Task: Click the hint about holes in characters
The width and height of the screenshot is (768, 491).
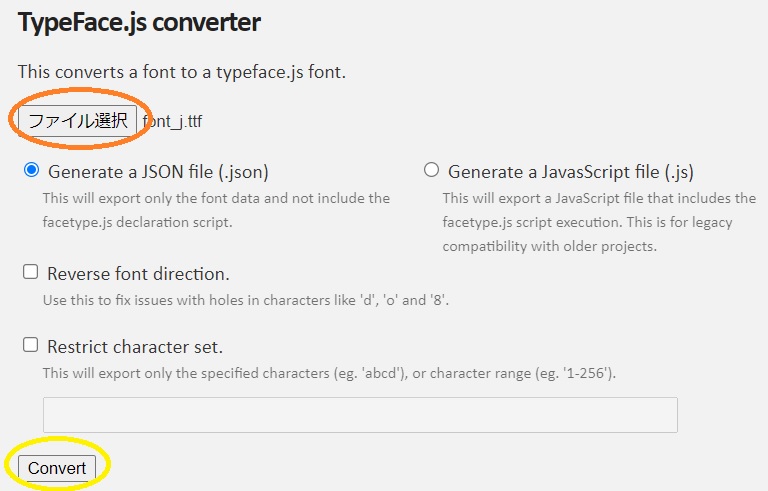Action: (245, 299)
